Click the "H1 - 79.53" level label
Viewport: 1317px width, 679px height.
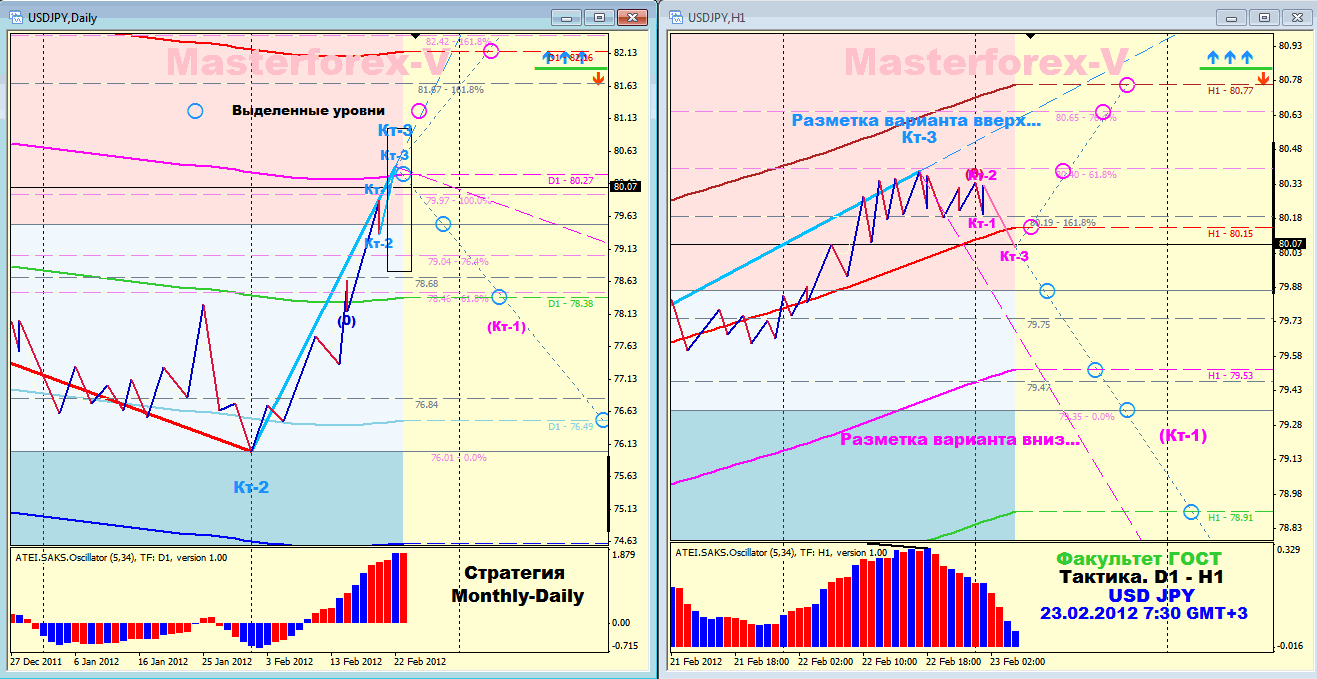1230,376
